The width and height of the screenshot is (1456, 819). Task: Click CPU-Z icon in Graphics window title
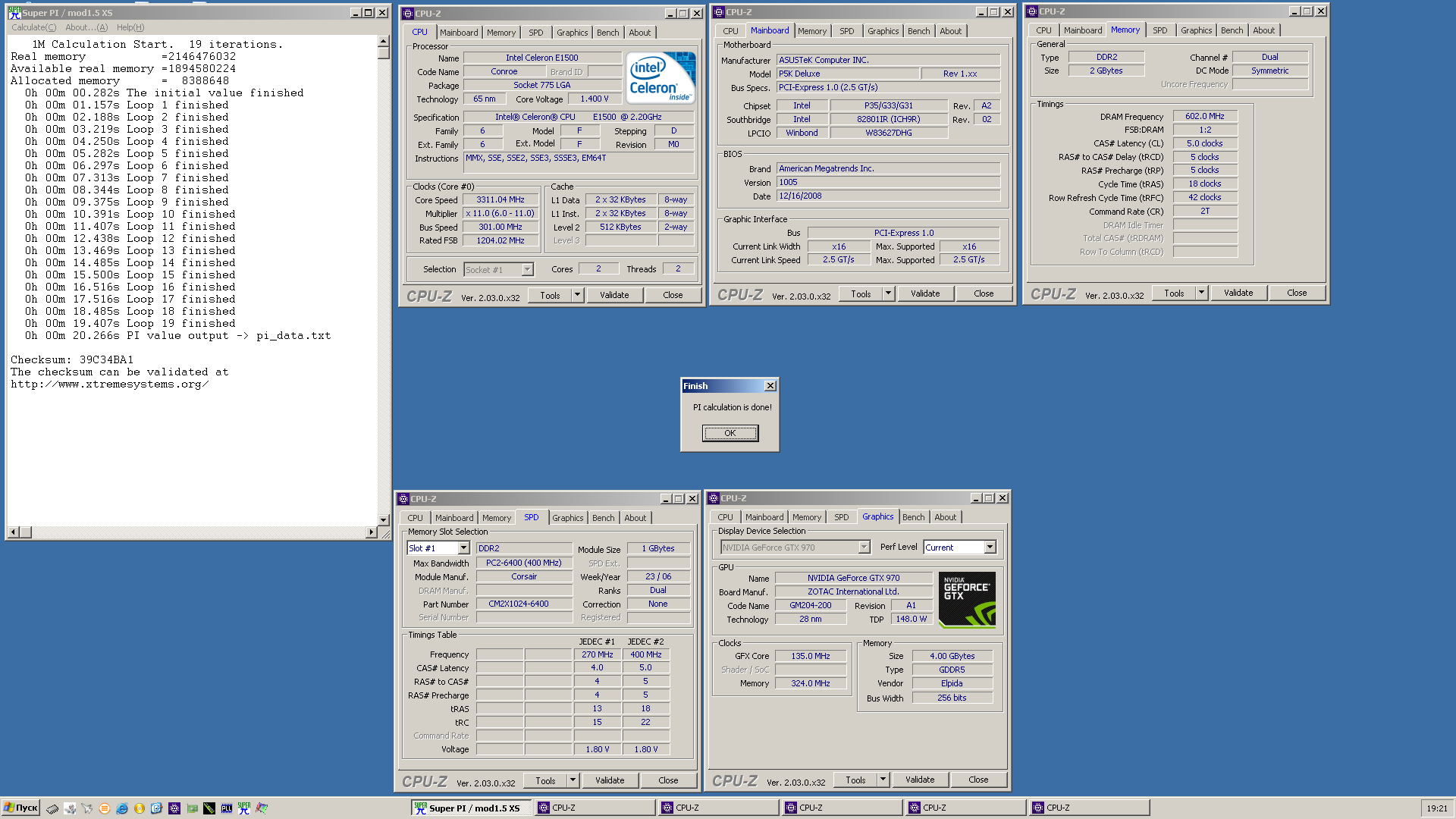click(714, 498)
